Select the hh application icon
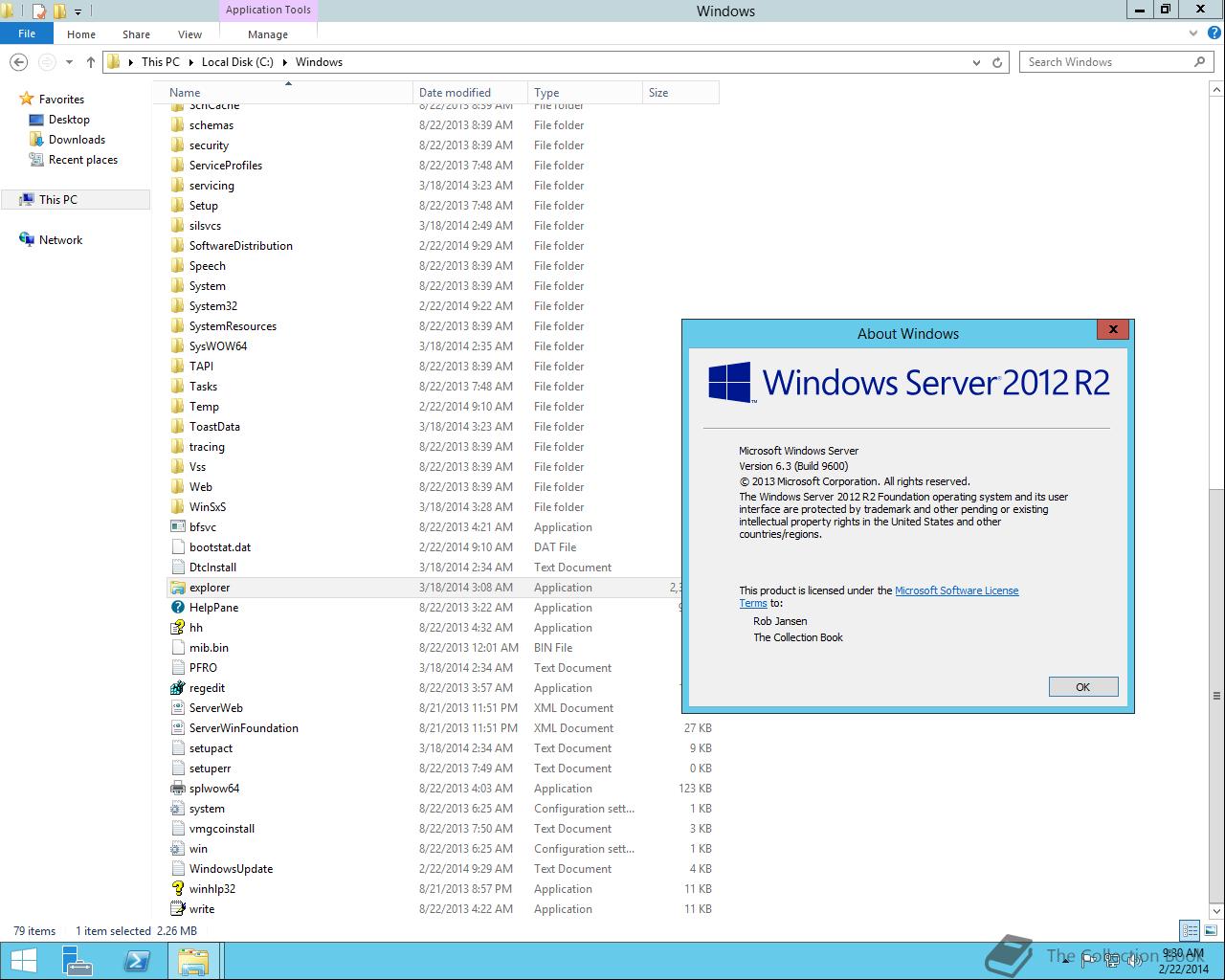Viewport: 1225px width, 980px height. pos(177,628)
